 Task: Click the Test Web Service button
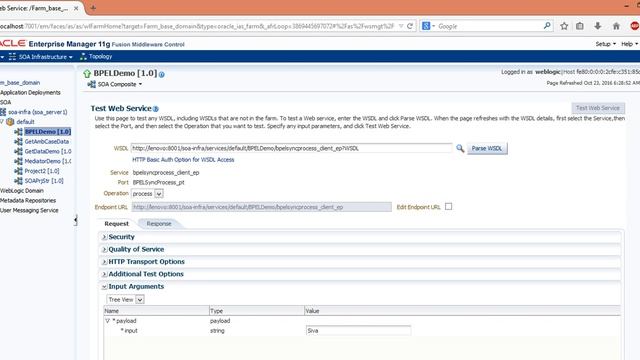[598, 108]
